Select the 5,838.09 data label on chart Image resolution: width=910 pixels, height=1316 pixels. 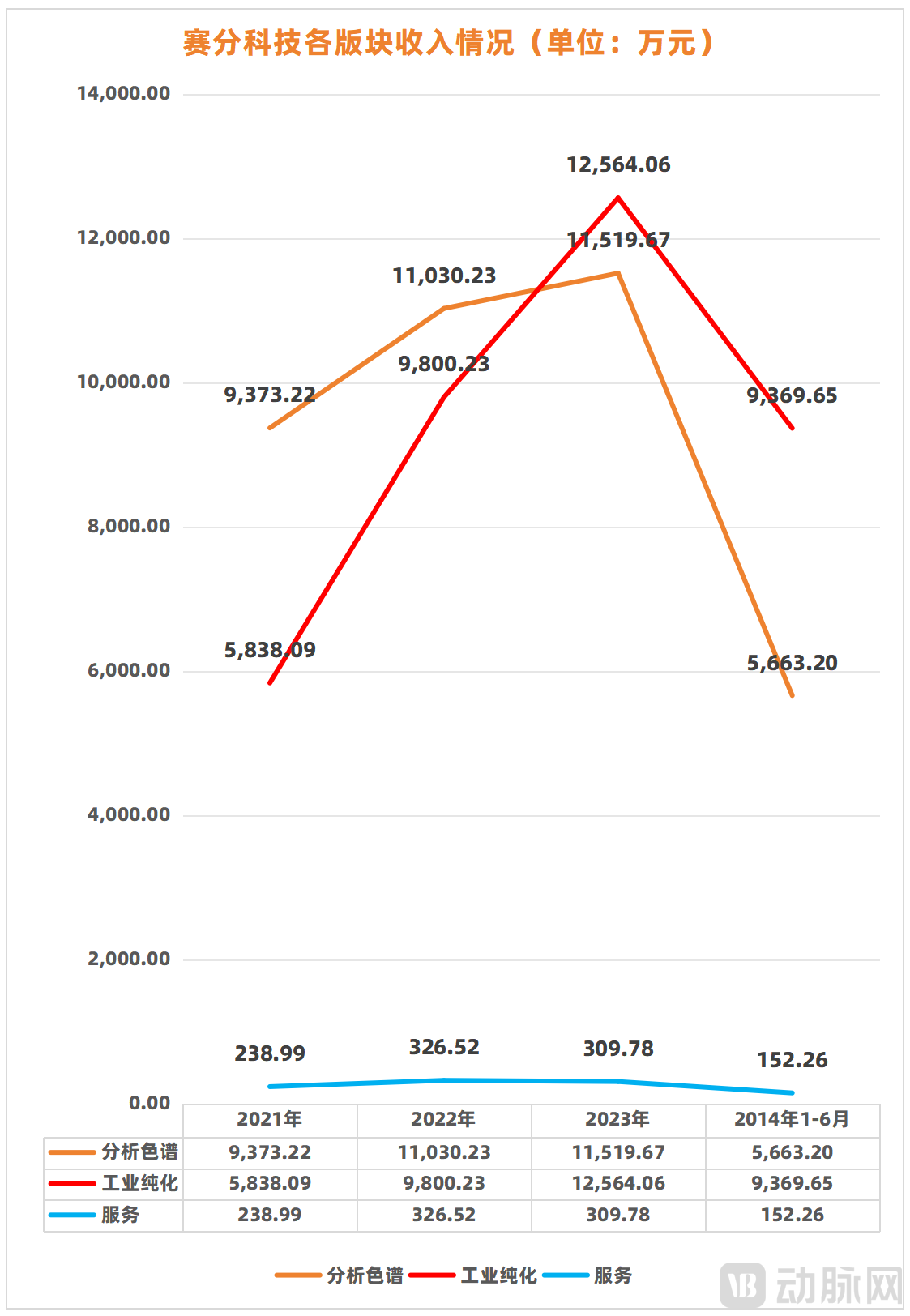(x=270, y=650)
